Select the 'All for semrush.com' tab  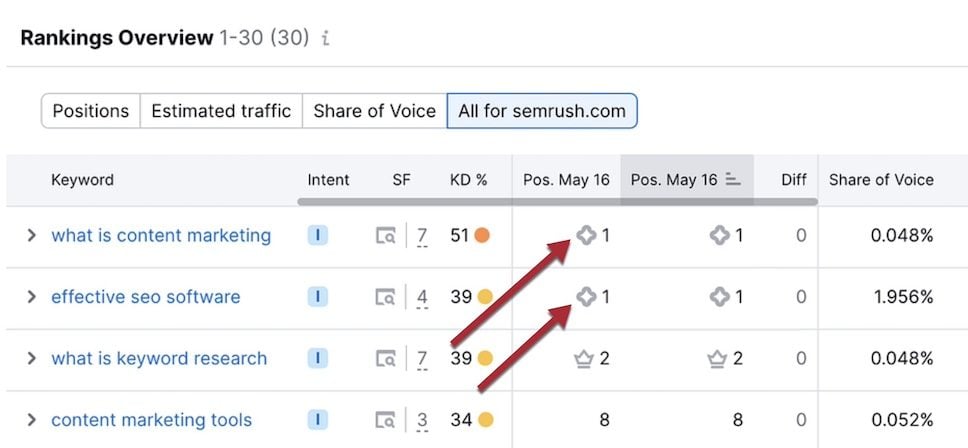[541, 111]
